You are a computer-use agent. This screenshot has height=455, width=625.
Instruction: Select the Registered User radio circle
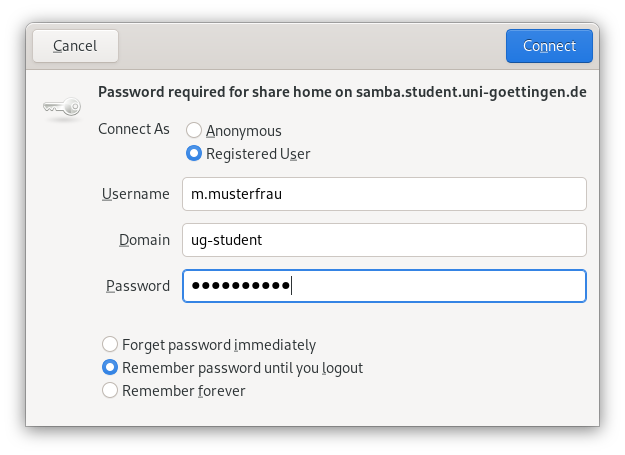(x=194, y=153)
